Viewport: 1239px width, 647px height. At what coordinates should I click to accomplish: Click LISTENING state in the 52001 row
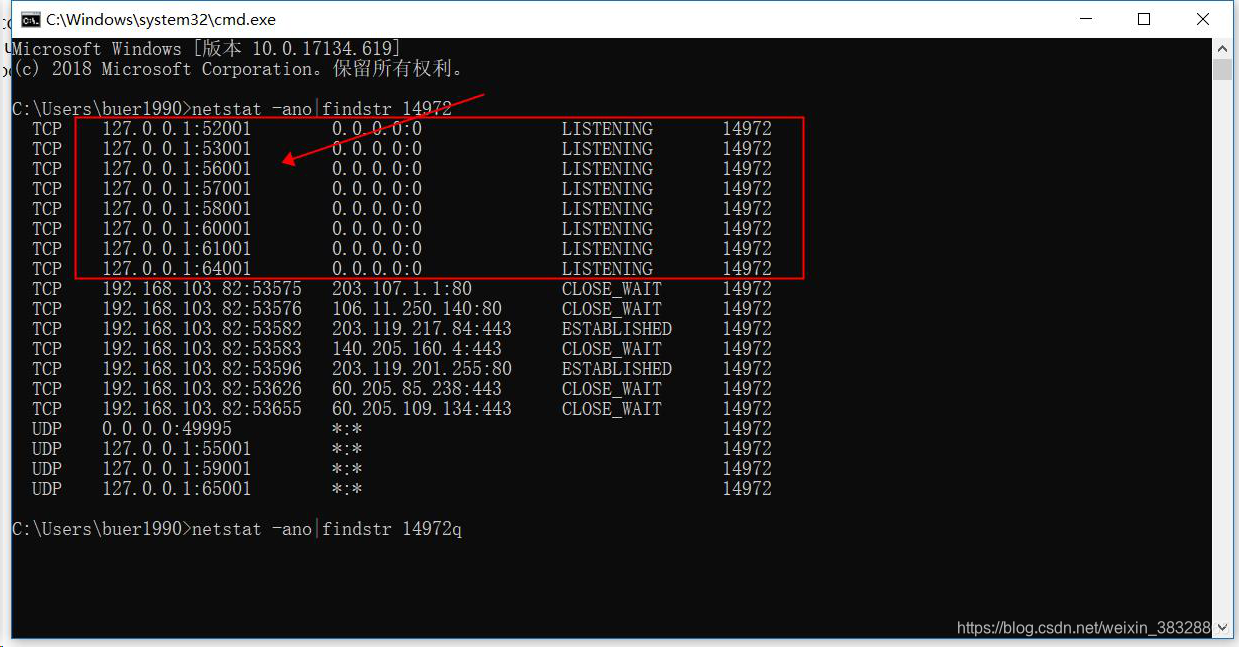tap(607, 129)
